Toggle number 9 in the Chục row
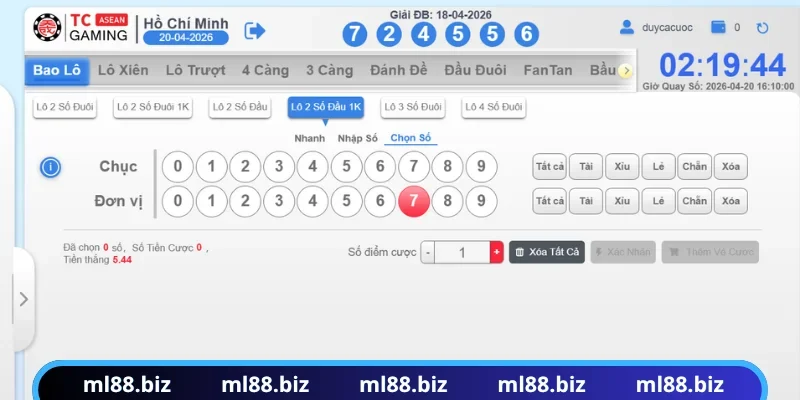800x400 pixels. coord(481,167)
